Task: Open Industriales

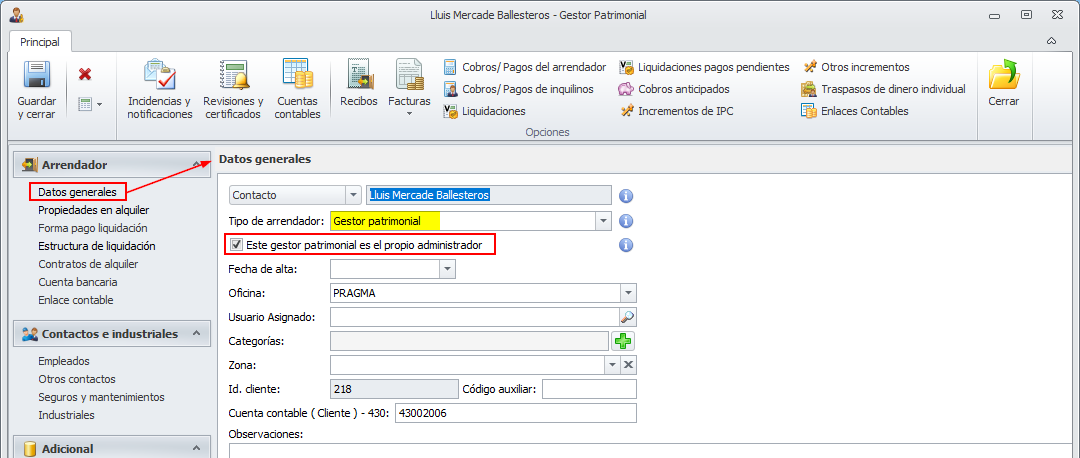Action: (x=66, y=415)
